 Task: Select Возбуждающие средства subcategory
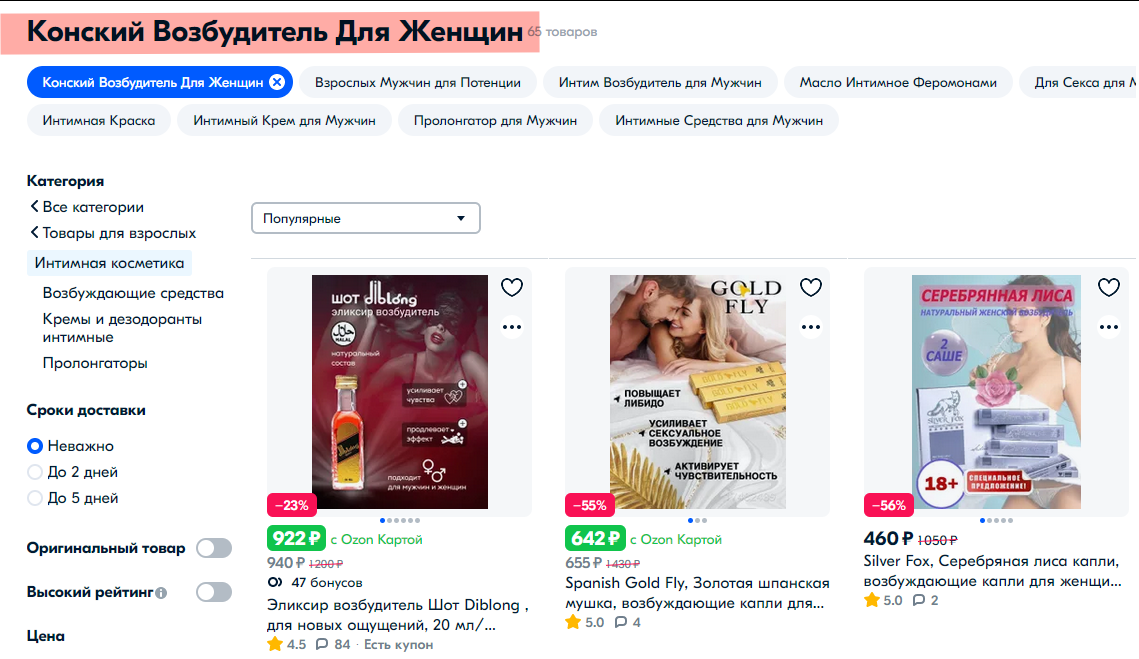point(133,293)
